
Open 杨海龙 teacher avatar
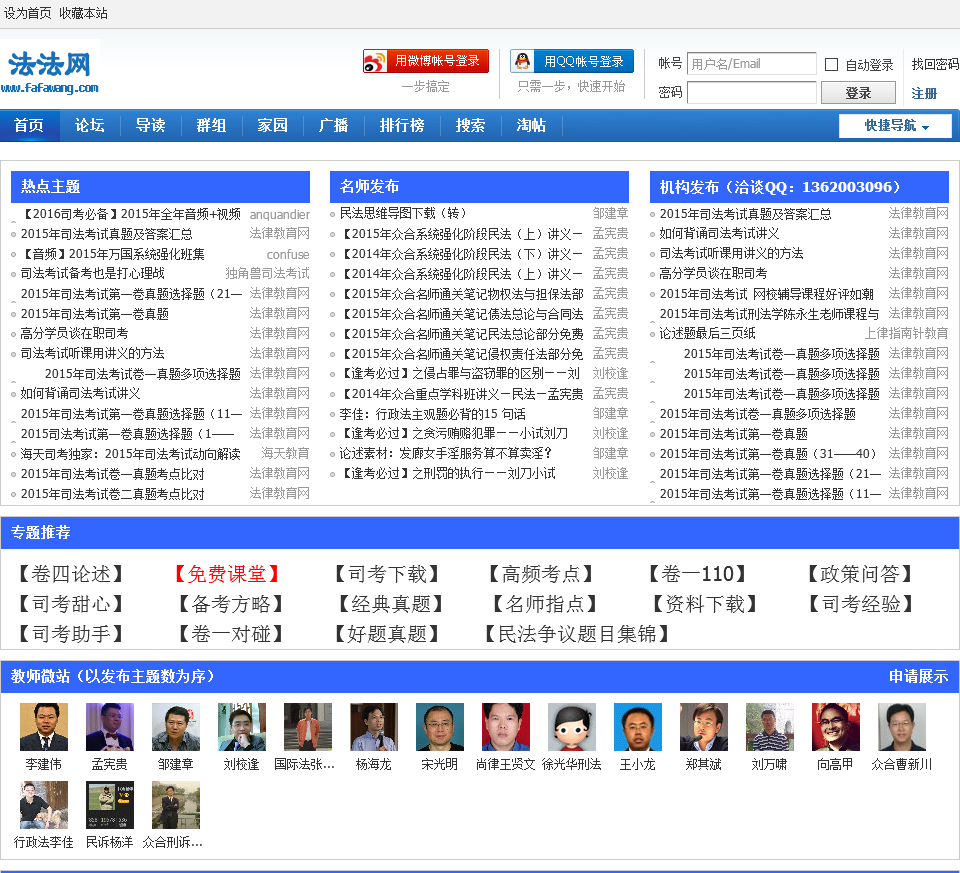click(x=373, y=727)
